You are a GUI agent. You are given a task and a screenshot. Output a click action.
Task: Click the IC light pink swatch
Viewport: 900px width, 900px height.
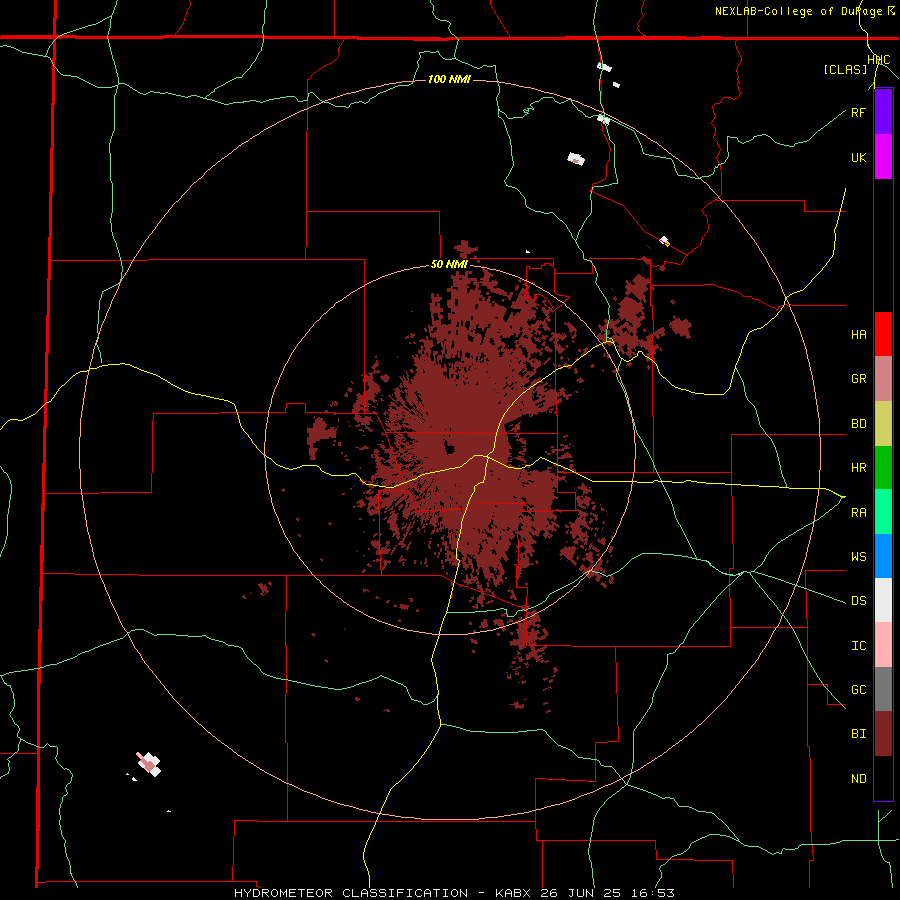pos(883,645)
